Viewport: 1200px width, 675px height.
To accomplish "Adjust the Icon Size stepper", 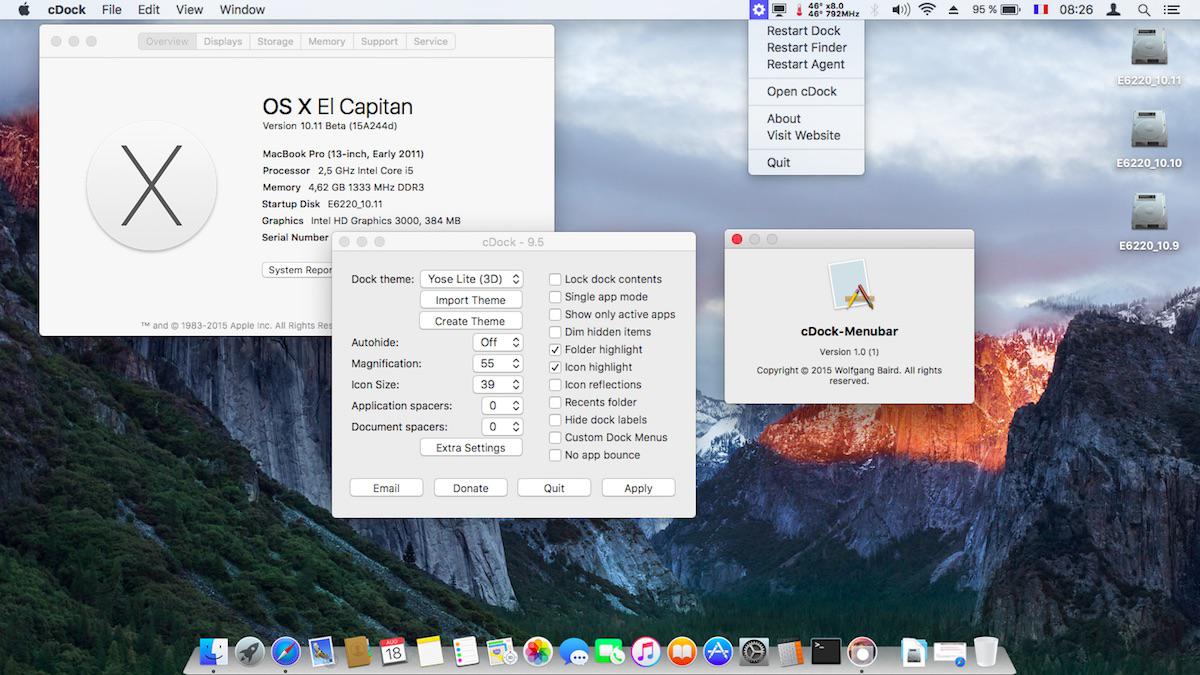I will coord(516,385).
